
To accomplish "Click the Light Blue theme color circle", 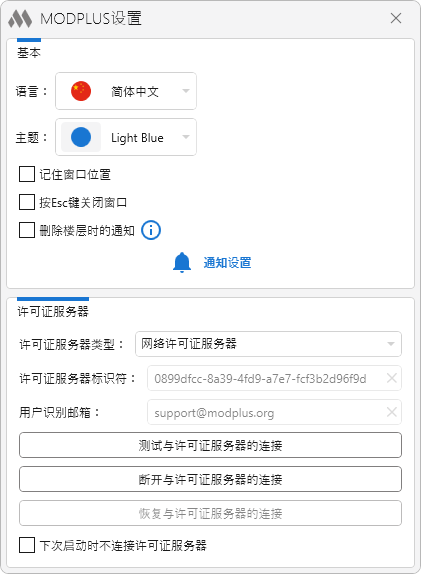I will point(81,137).
